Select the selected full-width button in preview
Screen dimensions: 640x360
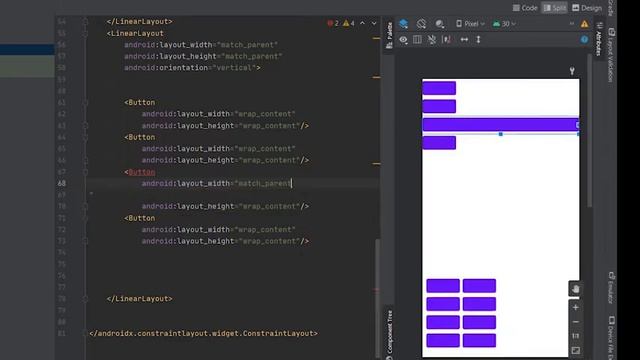(x=500, y=124)
